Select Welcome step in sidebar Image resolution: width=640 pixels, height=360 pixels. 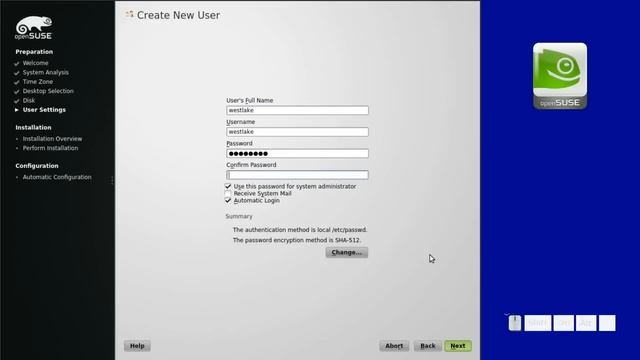click(x=36, y=63)
